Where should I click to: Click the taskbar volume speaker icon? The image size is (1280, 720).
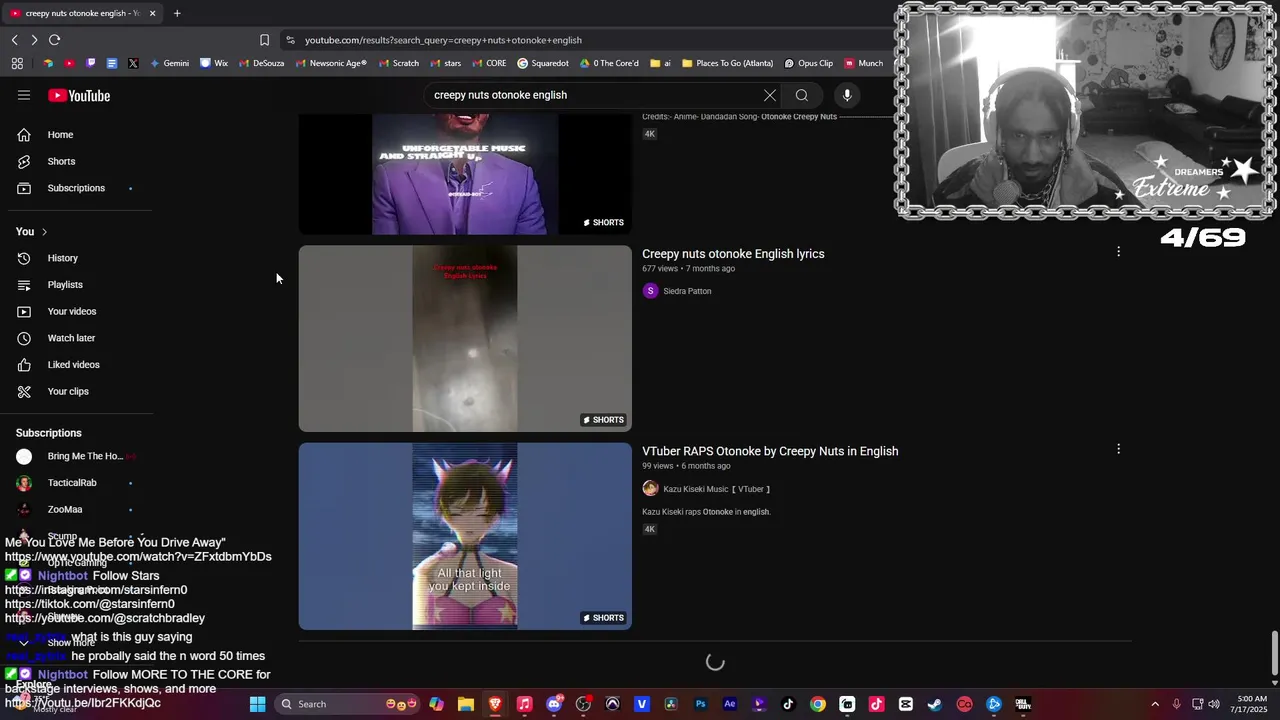tap(1214, 704)
